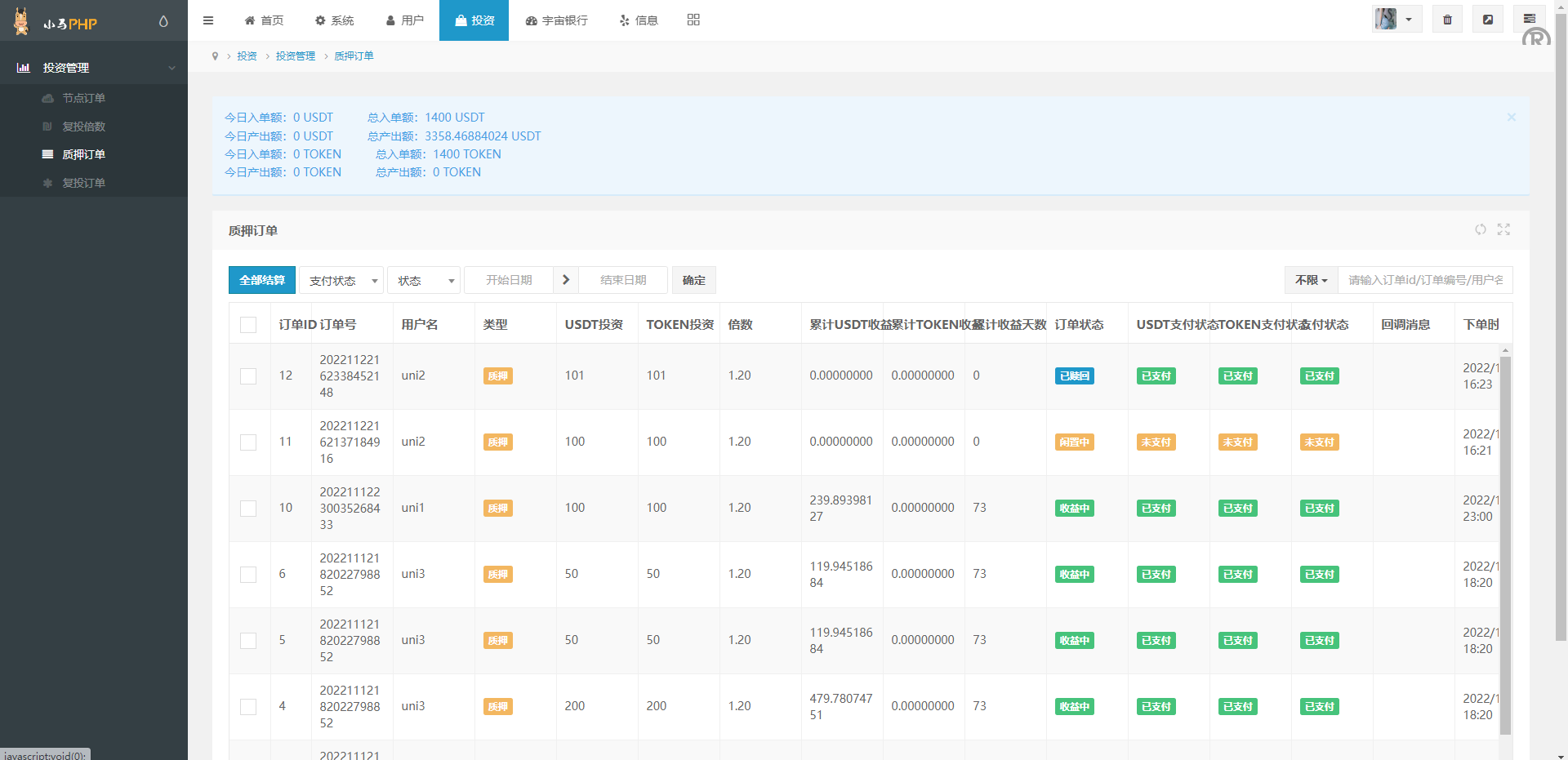Open the 支付状态 dropdown filter
The height and width of the screenshot is (760, 1568).
tap(341, 281)
